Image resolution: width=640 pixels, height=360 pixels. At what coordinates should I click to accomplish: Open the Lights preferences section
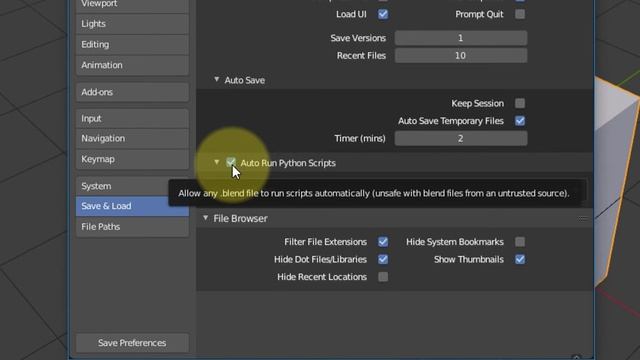pyautogui.click(x=132, y=24)
